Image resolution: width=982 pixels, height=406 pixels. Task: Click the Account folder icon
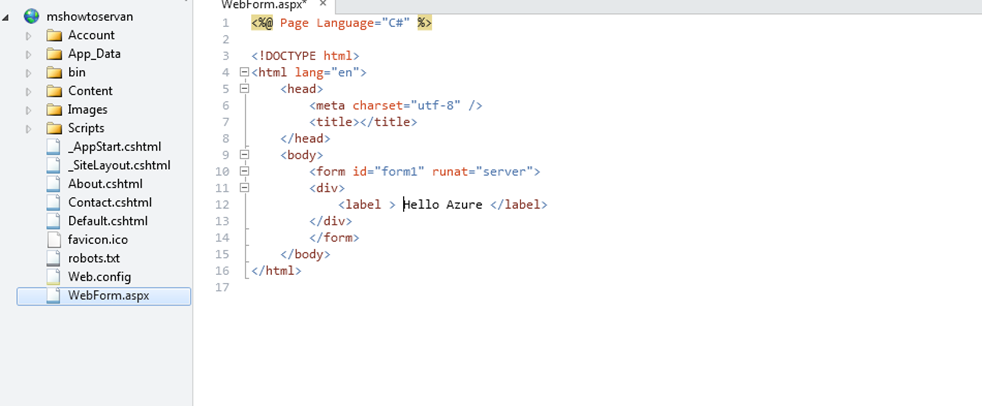[54, 35]
